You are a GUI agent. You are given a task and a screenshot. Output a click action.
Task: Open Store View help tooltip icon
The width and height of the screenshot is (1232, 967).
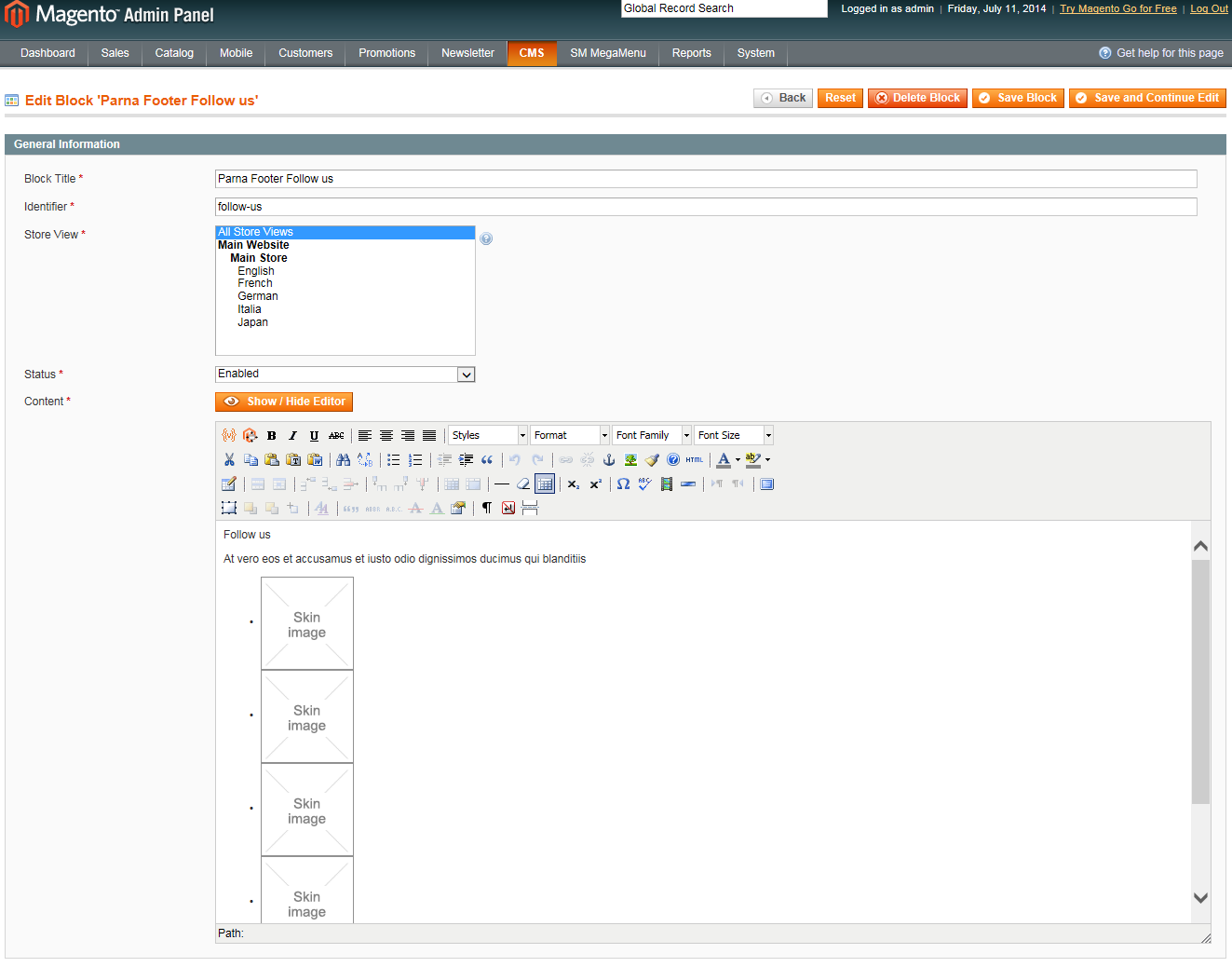click(x=486, y=238)
